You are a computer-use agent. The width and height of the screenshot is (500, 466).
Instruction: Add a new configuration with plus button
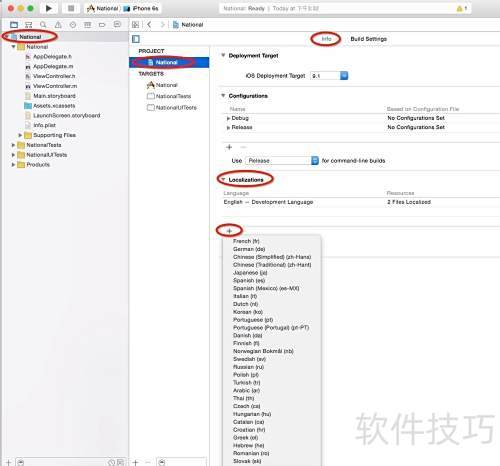coord(229,147)
